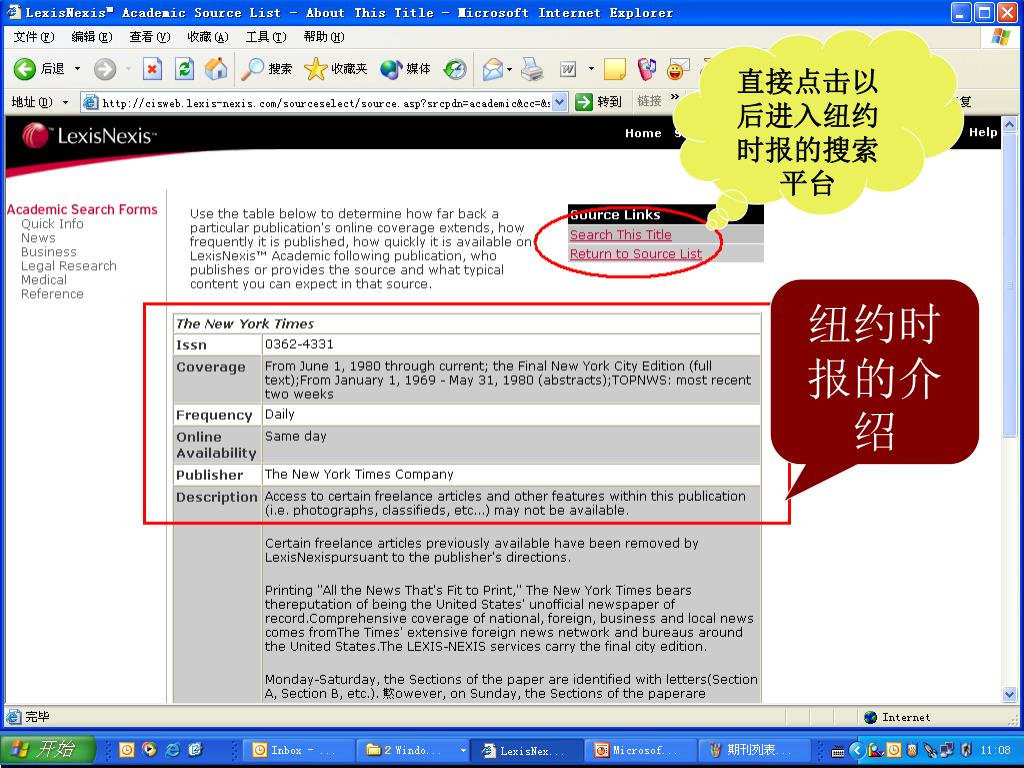Open the Medical search form

click(x=44, y=280)
